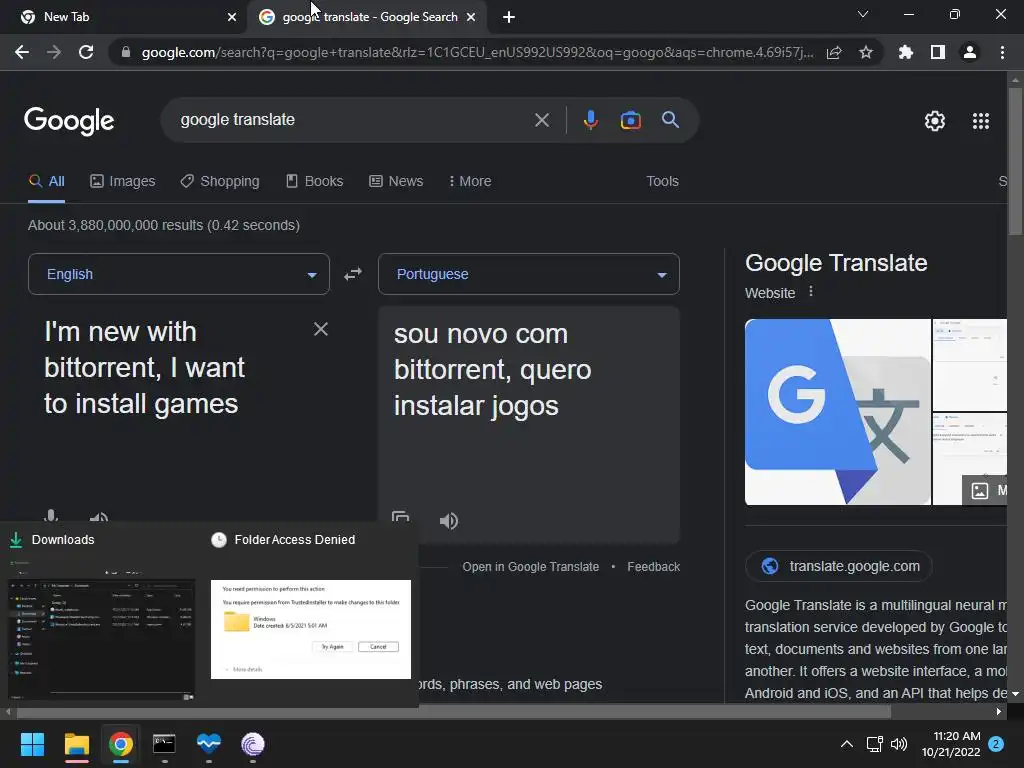
Task: Open the source language English dropdown
Action: (x=179, y=274)
